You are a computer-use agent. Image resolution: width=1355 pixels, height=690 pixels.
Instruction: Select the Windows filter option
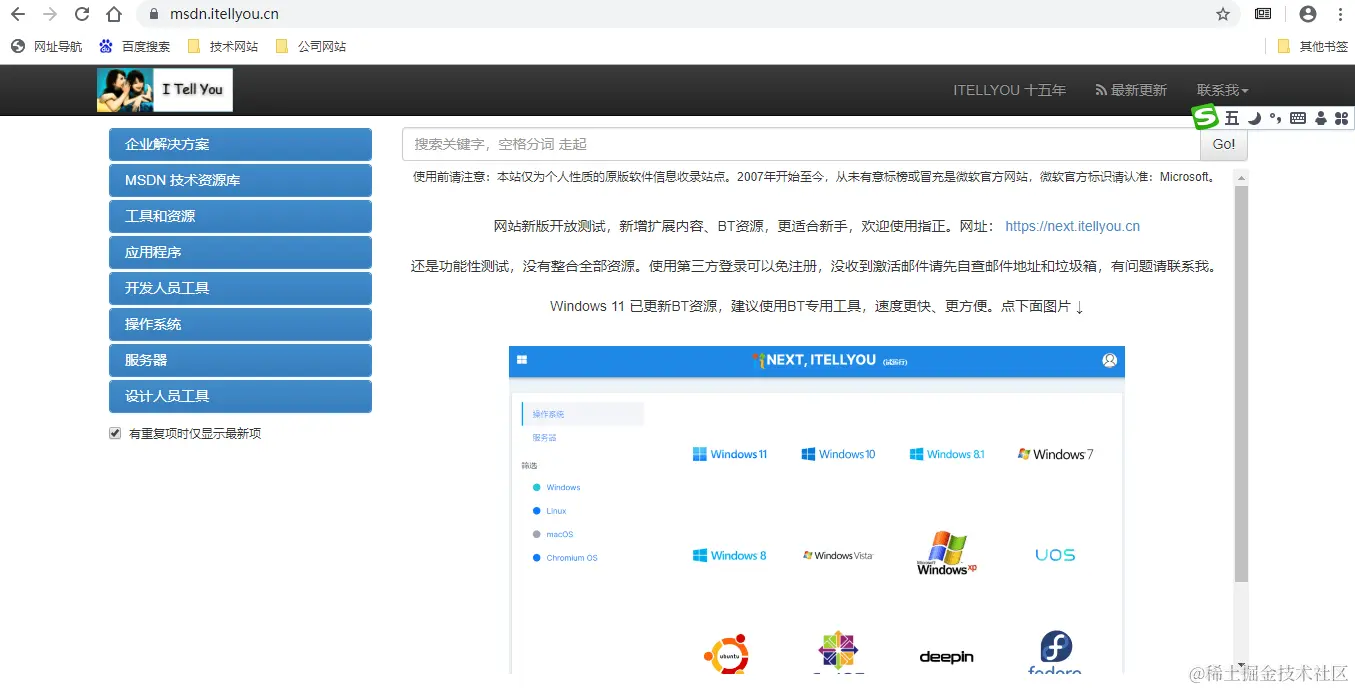tap(557, 487)
